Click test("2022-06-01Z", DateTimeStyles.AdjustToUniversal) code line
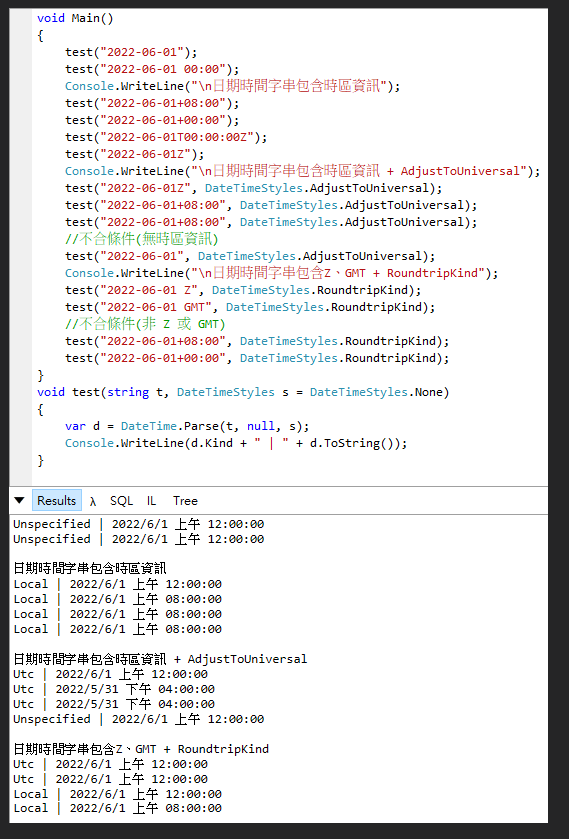 (x=254, y=188)
